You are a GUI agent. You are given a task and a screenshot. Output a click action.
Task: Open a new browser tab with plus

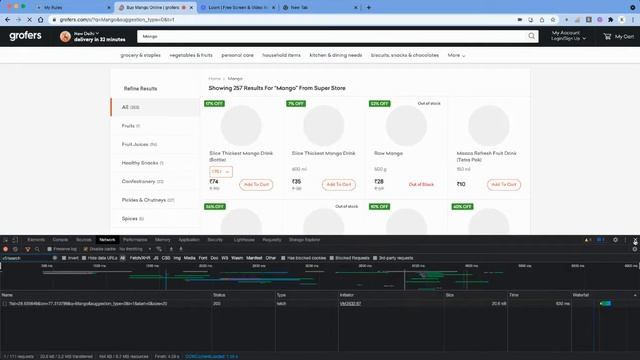(369, 7)
